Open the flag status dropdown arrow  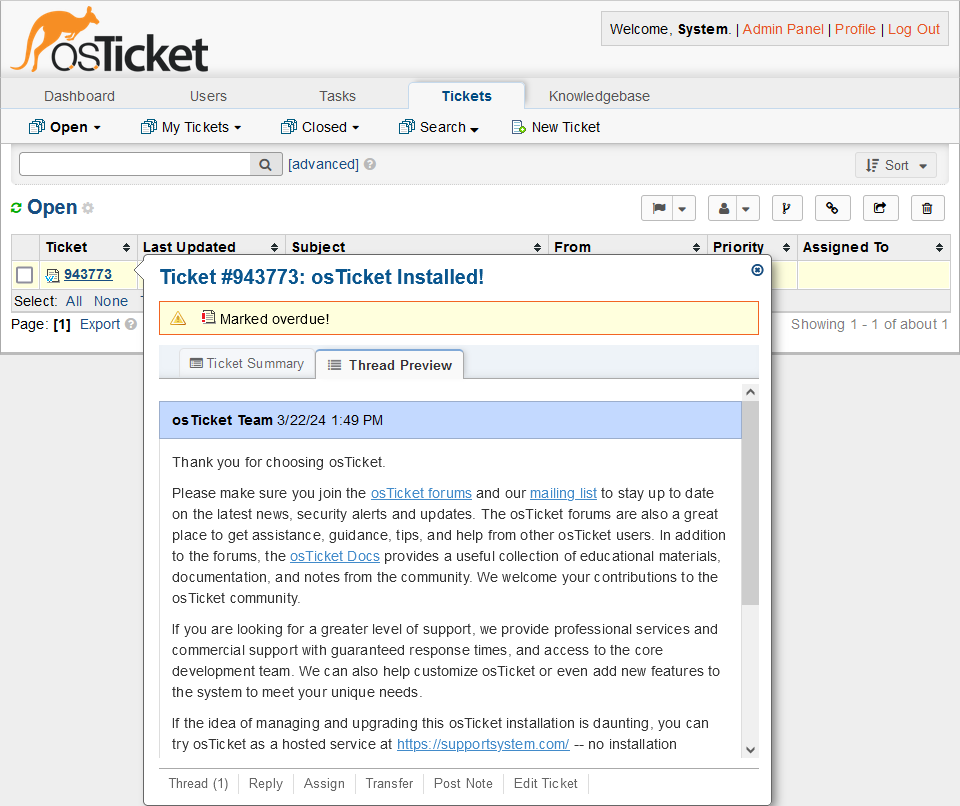click(x=683, y=208)
